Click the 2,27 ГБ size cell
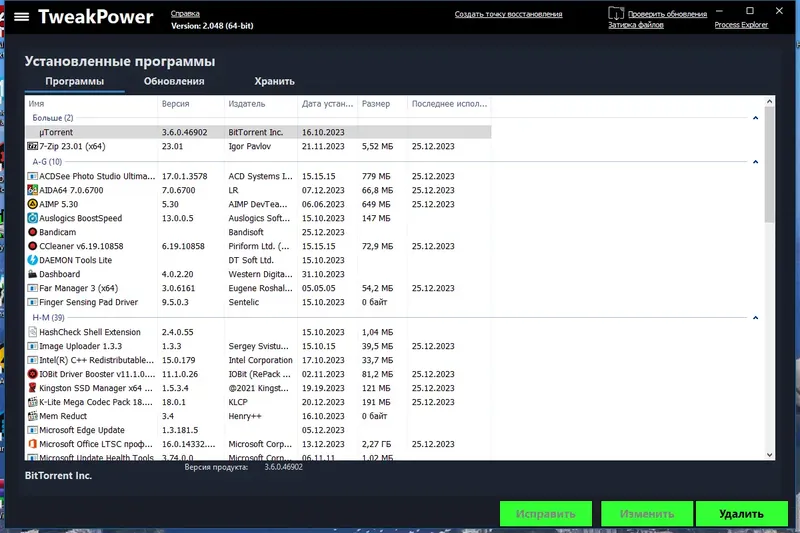This screenshot has width=800, height=533. click(377, 444)
